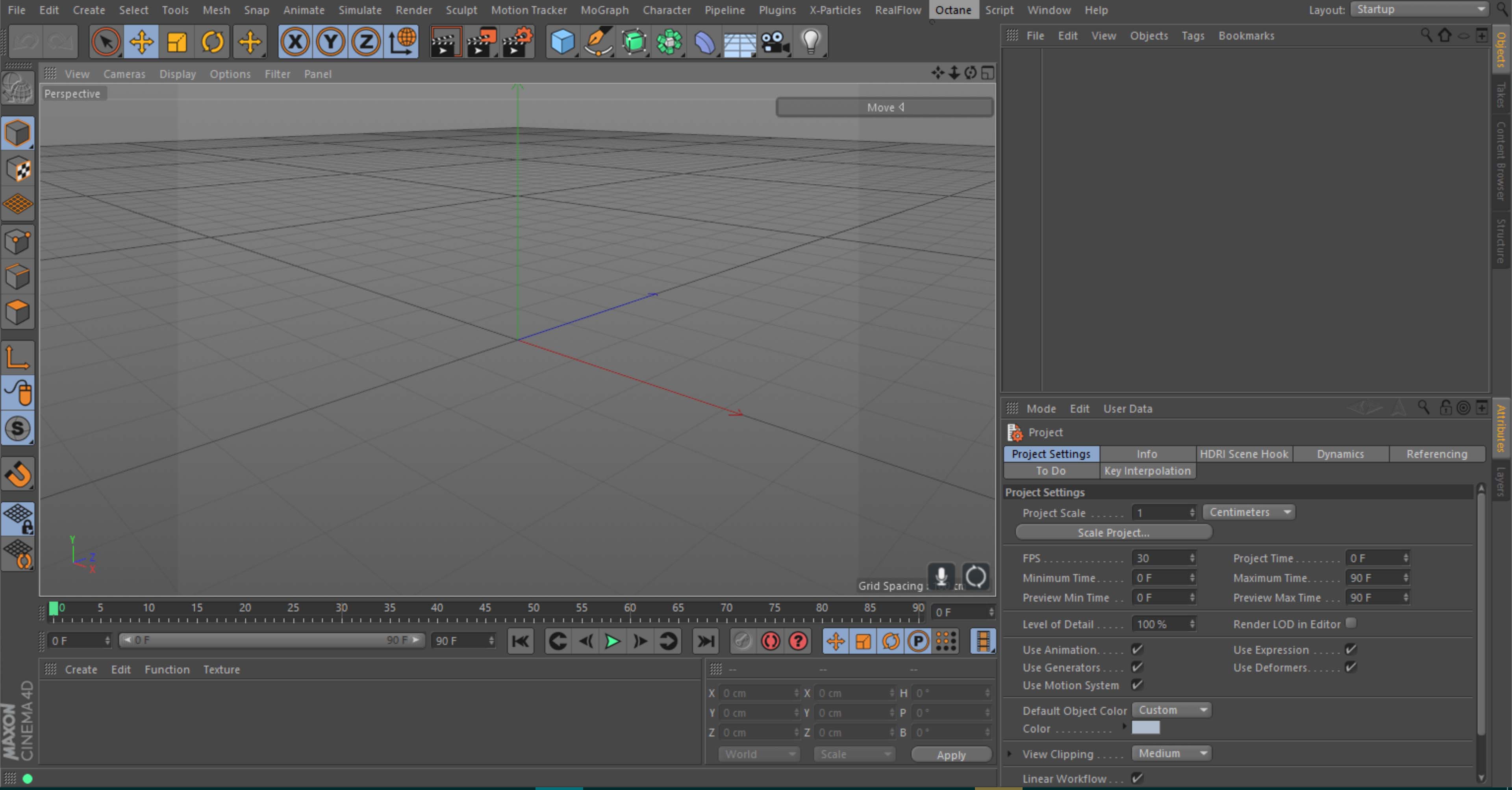Screen dimensions: 1512x790
Task: Switch to the Dynamics tab
Action: [x=1340, y=454]
